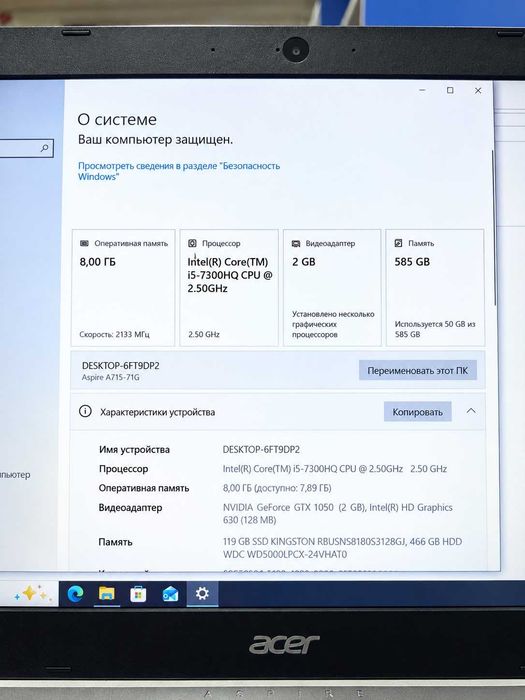The width and height of the screenshot is (525, 700).
Task: Click the Используется 50 GB из 585 GB text
Action: 435,329
